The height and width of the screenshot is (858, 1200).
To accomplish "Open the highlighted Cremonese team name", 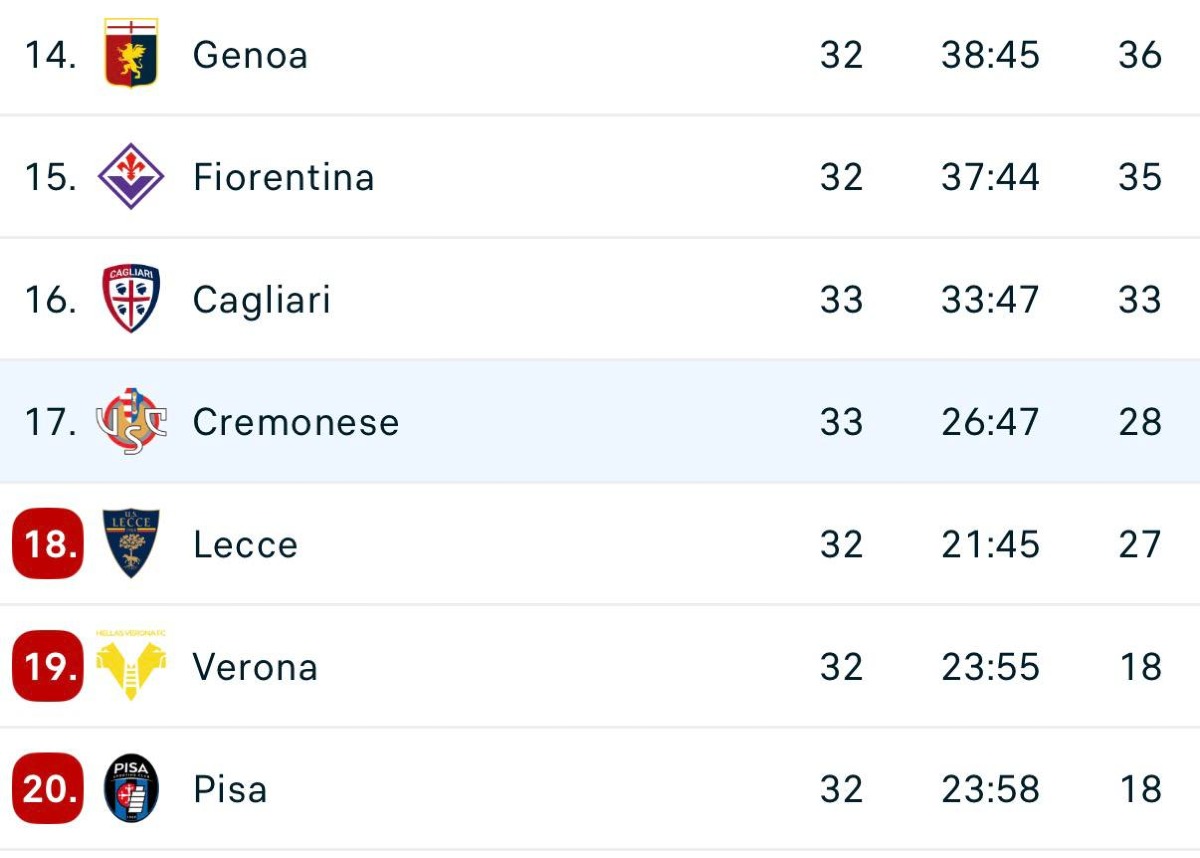I will (x=295, y=423).
